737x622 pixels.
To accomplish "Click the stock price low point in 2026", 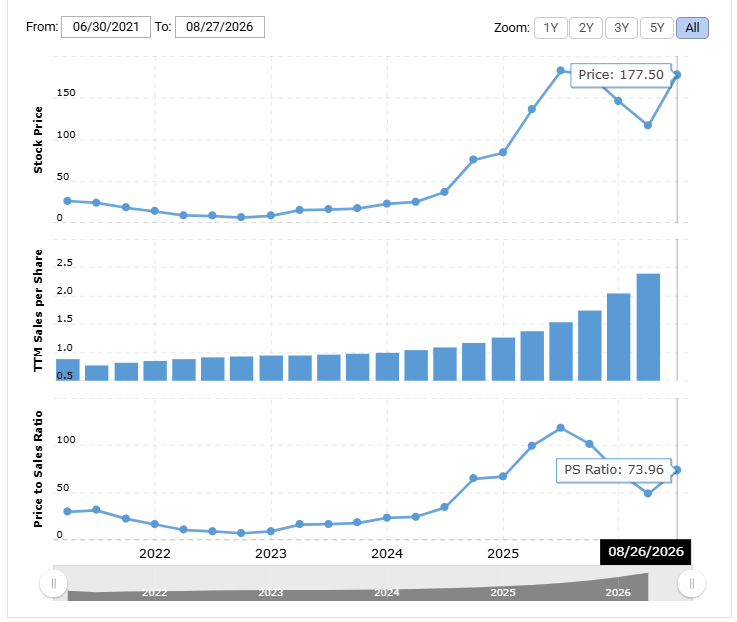I will [648, 126].
